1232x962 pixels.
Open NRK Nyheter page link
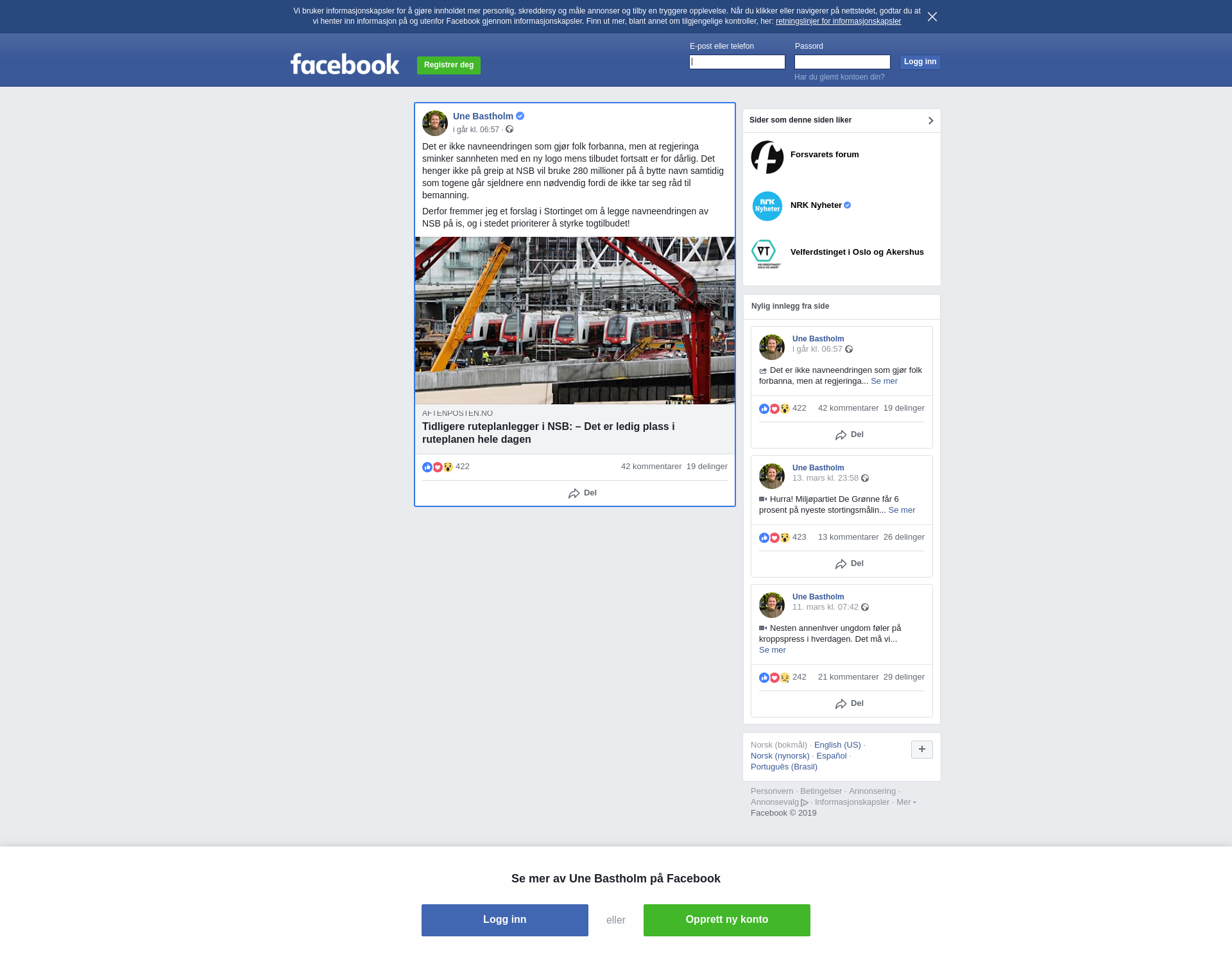pos(816,205)
